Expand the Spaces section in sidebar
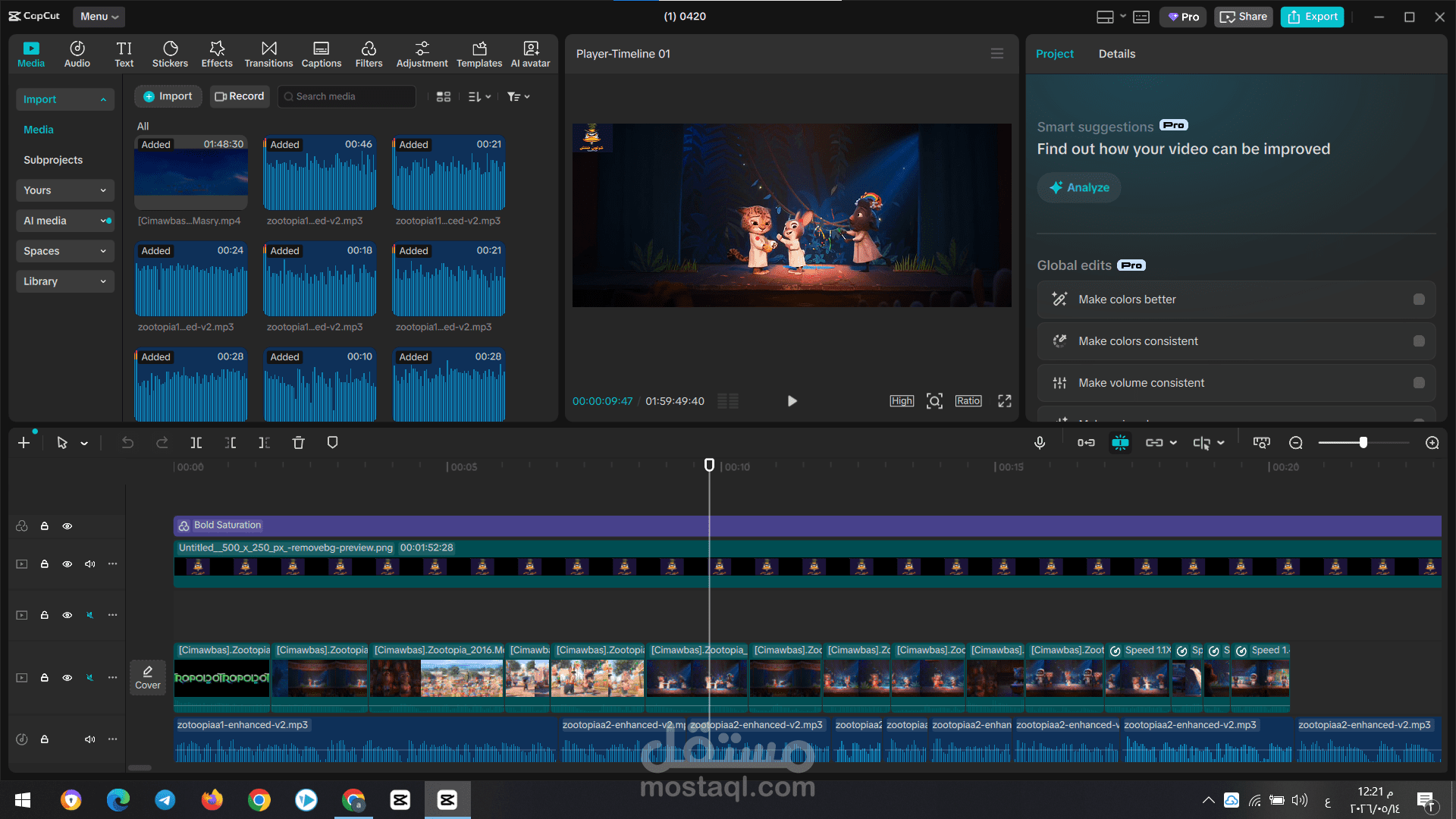The height and width of the screenshot is (819, 1456). (x=64, y=251)
